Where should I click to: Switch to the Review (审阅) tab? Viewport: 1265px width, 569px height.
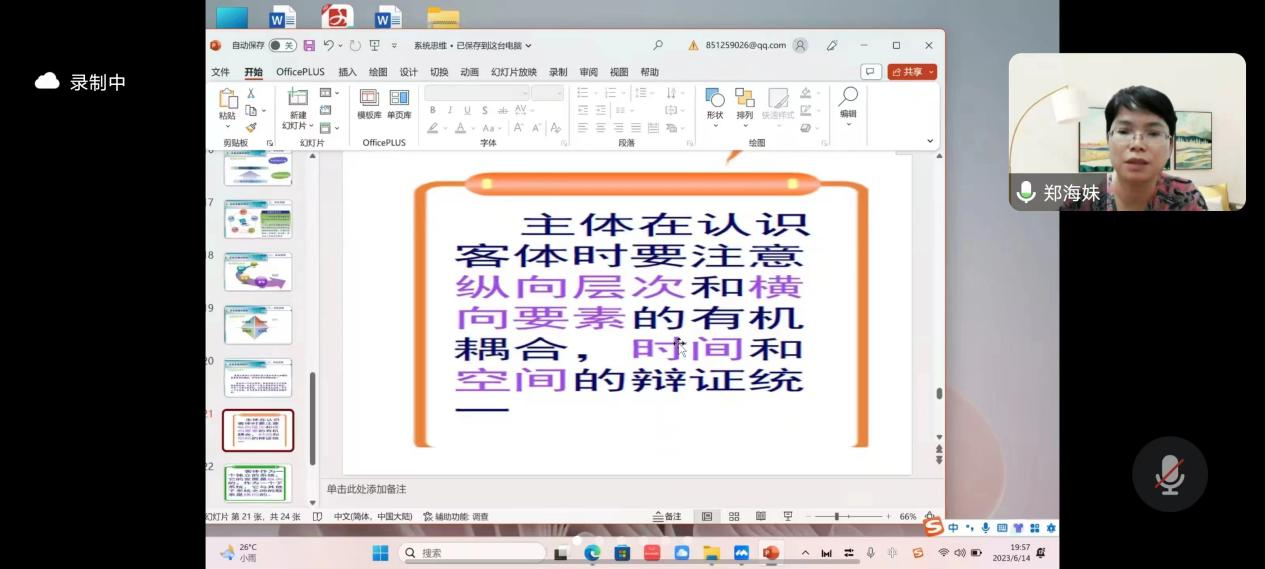point(588,72)
